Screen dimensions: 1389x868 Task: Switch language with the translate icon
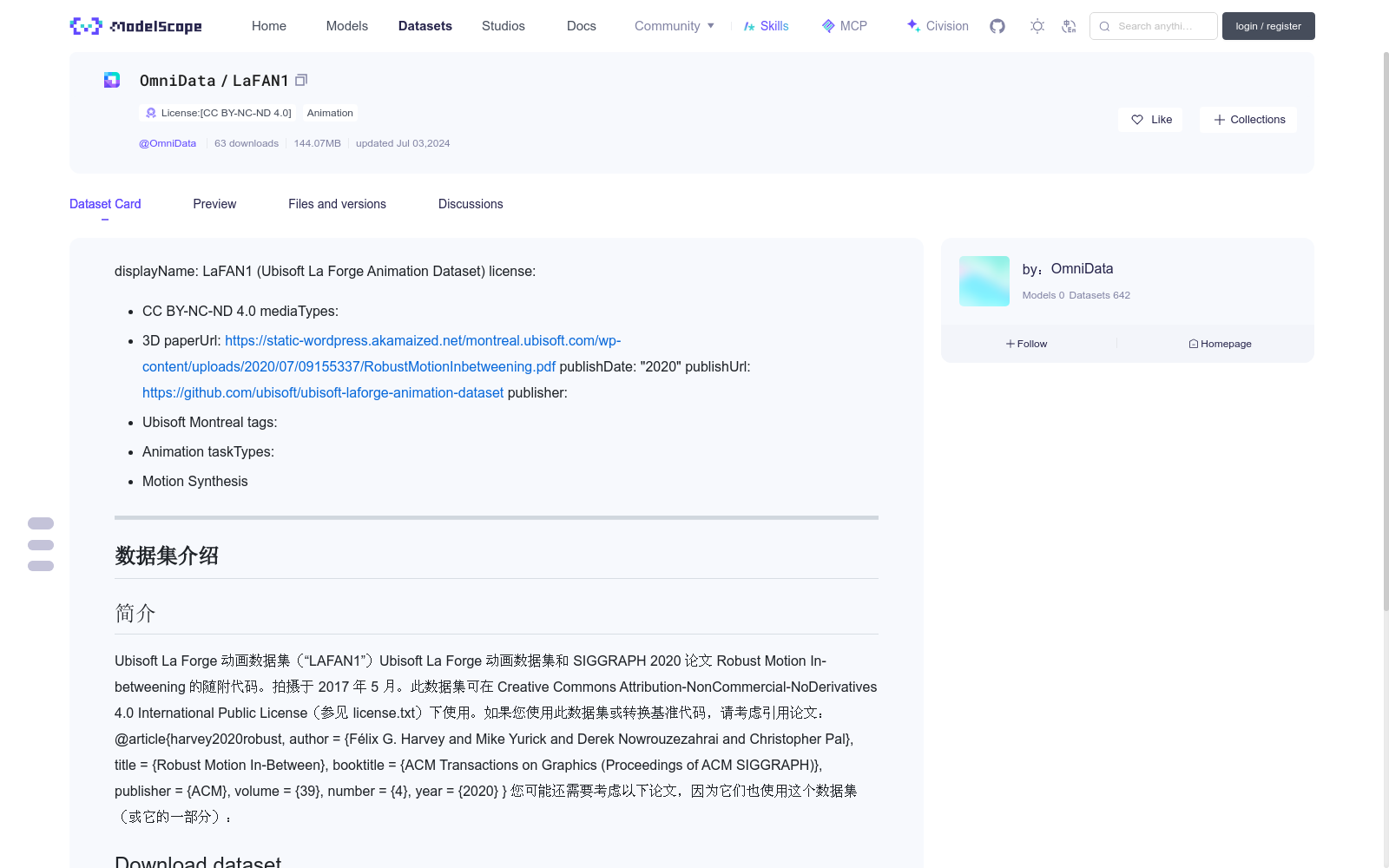coord(1069,26)
